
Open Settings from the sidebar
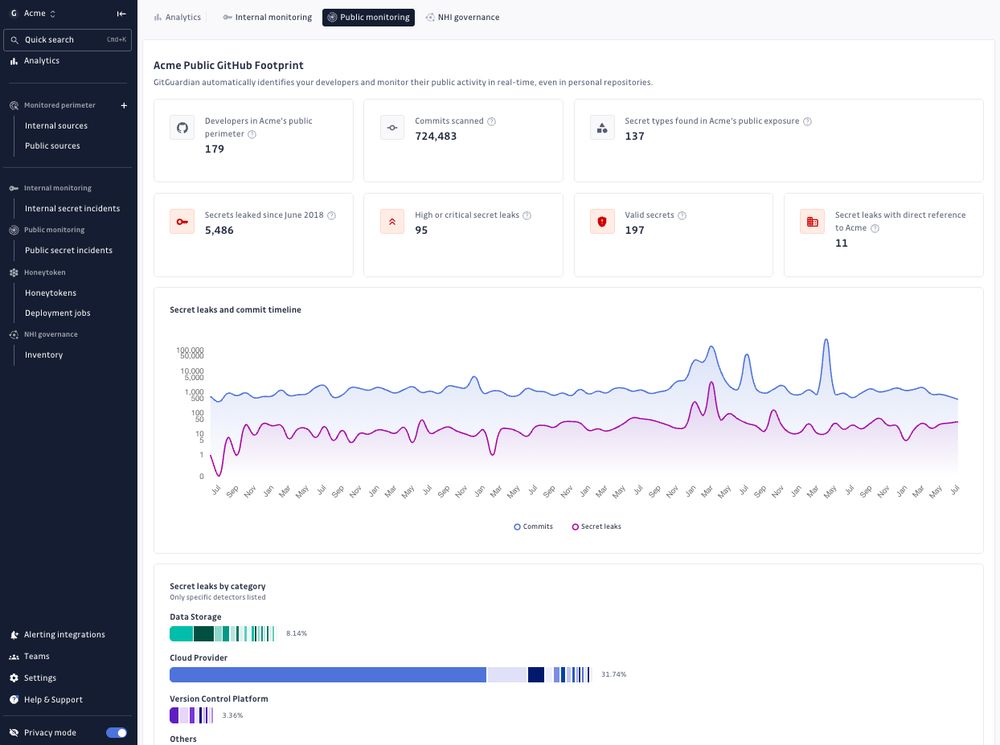pos(40,678)
